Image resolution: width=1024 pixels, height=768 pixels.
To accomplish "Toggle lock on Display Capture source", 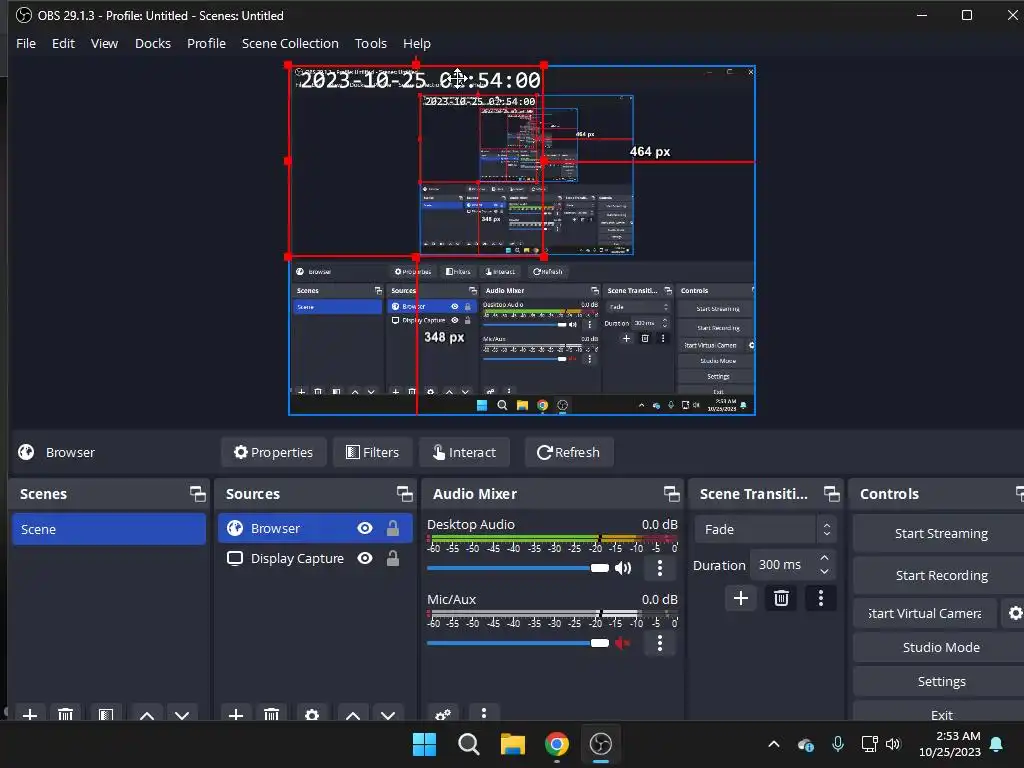I will click(x=392, y=558).
